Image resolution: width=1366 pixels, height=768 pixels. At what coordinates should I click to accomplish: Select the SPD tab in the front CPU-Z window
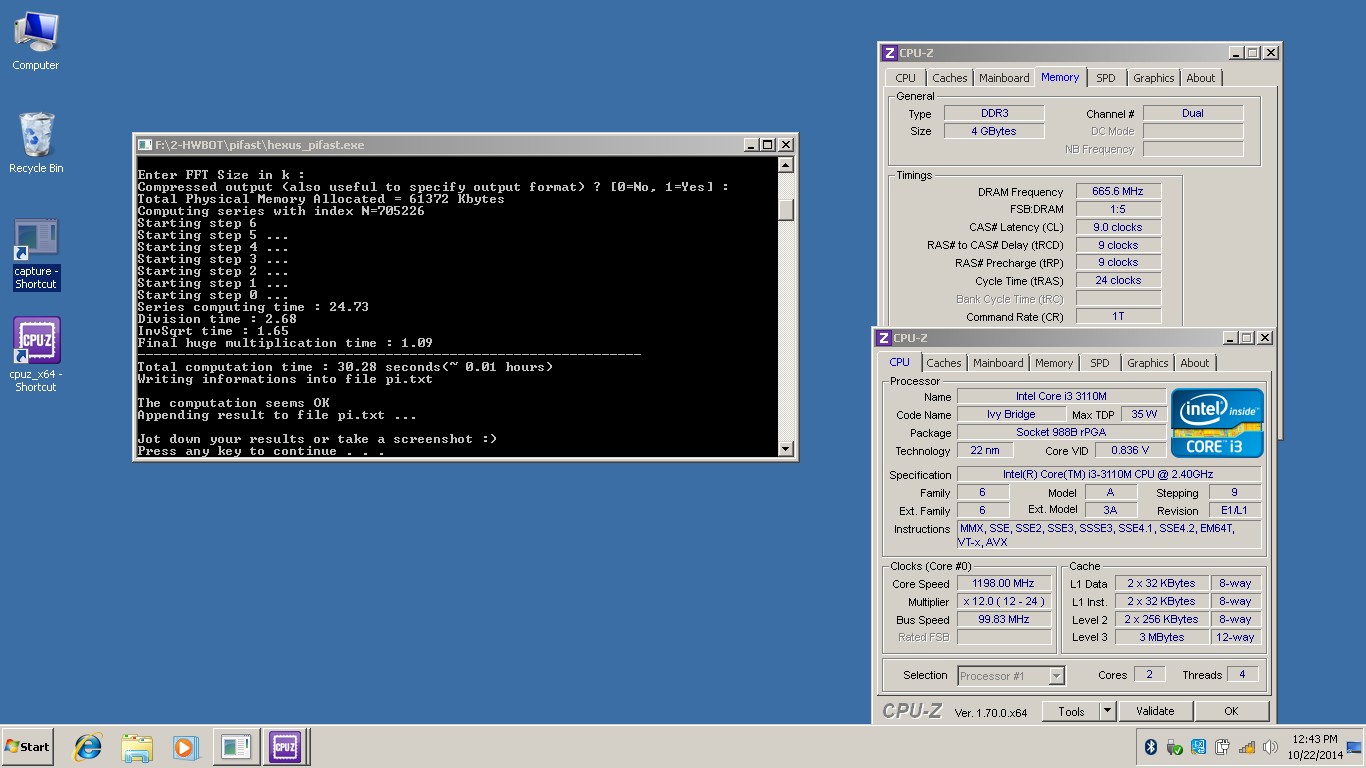coord(1099,363)
